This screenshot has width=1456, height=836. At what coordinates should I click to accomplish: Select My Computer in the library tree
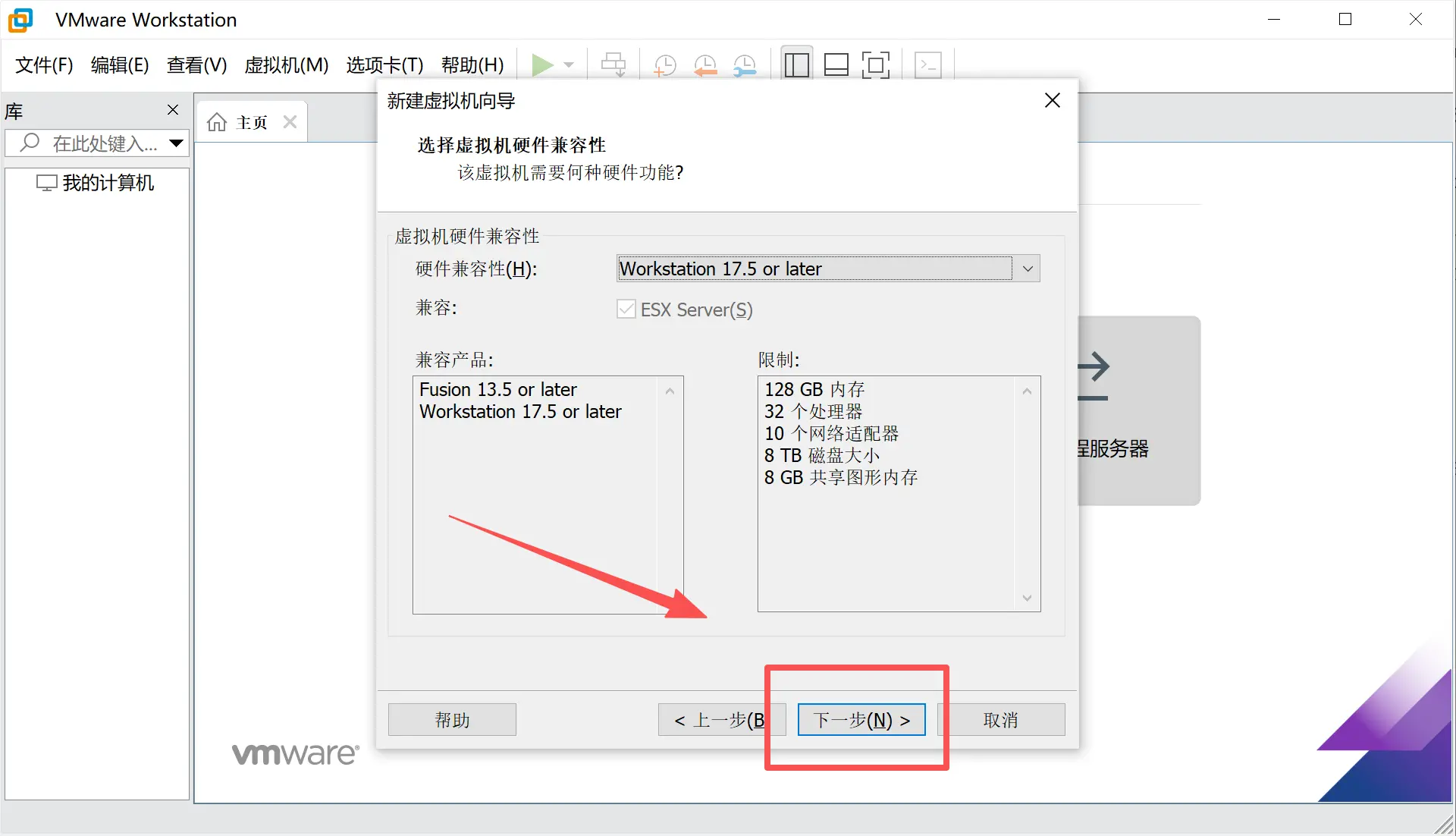(x=96, y=183)
